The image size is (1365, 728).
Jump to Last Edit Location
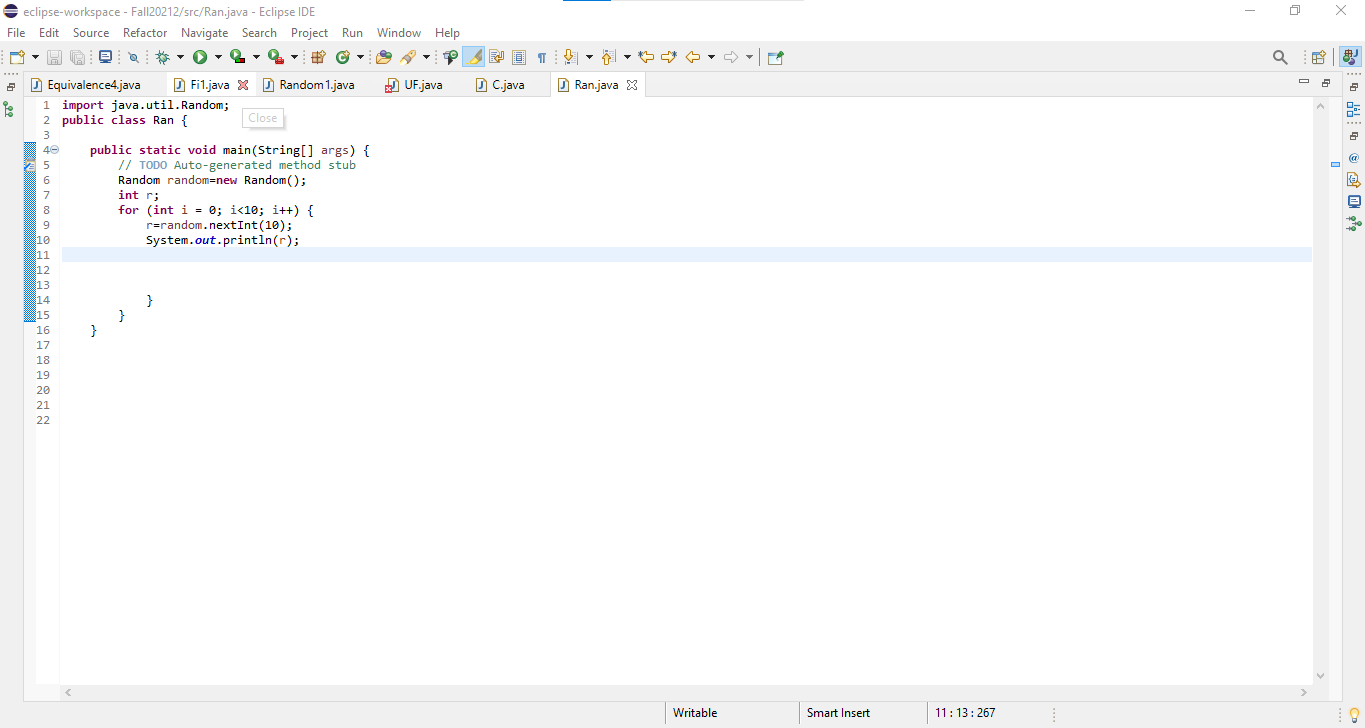click(646, 57)
